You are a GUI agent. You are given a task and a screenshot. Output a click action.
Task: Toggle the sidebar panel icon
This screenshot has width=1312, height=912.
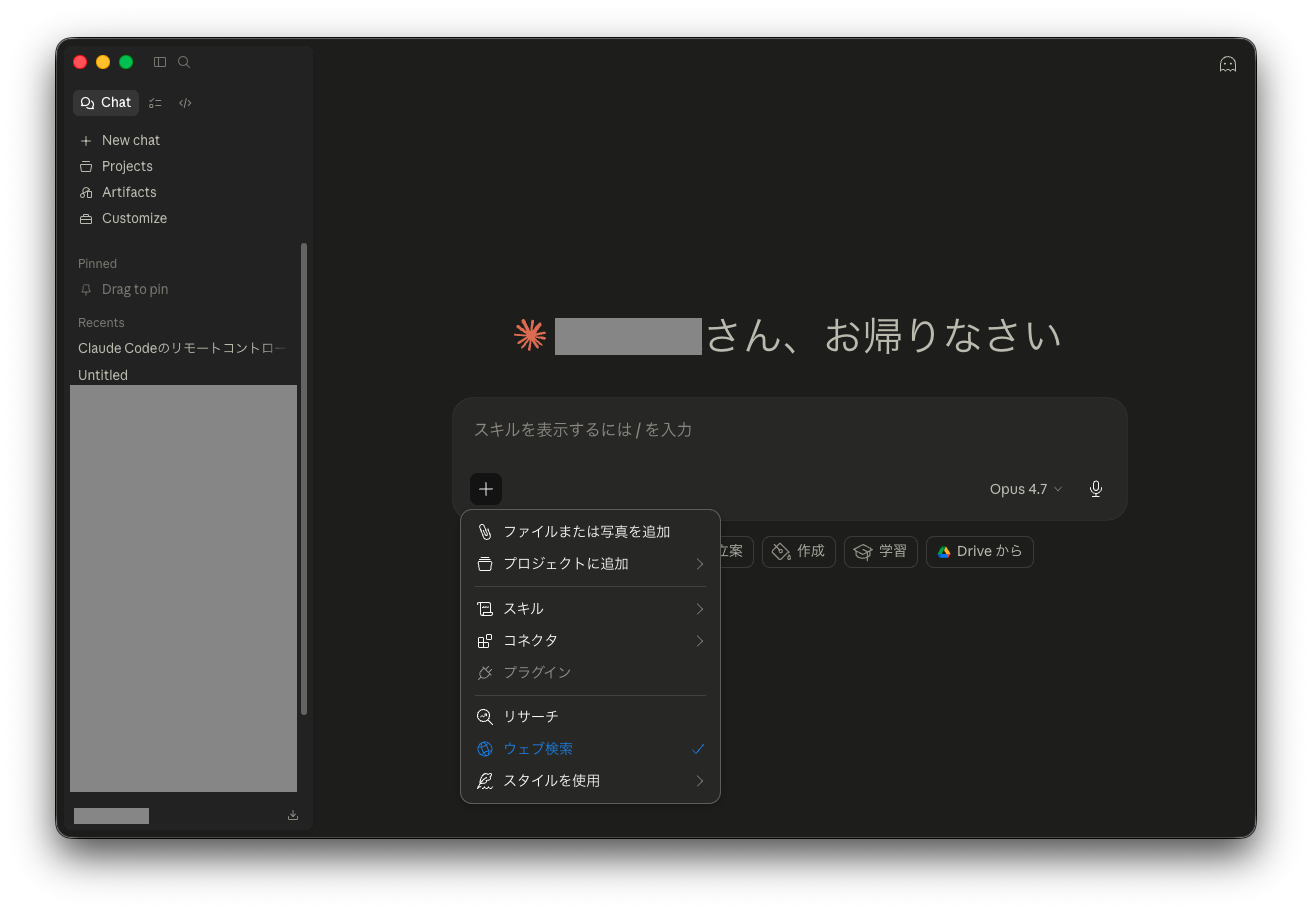click(160, 62)
